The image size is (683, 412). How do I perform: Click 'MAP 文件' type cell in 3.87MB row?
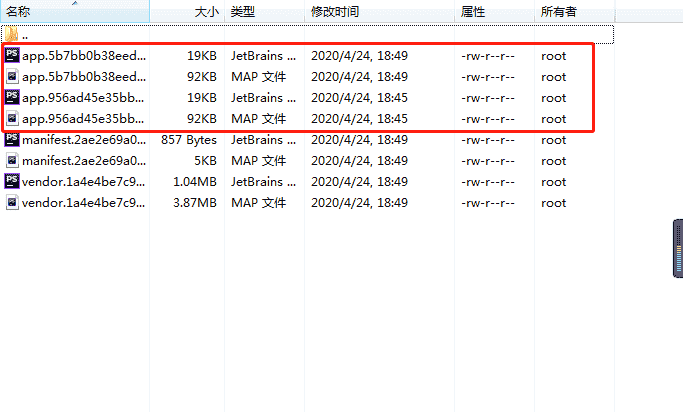(x=258, y=203)
